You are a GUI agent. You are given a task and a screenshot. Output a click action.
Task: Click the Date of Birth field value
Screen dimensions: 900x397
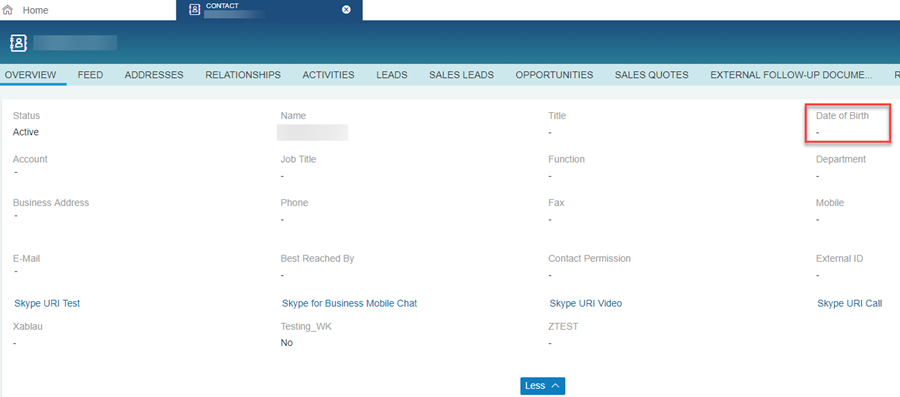[x=818, y=133]
